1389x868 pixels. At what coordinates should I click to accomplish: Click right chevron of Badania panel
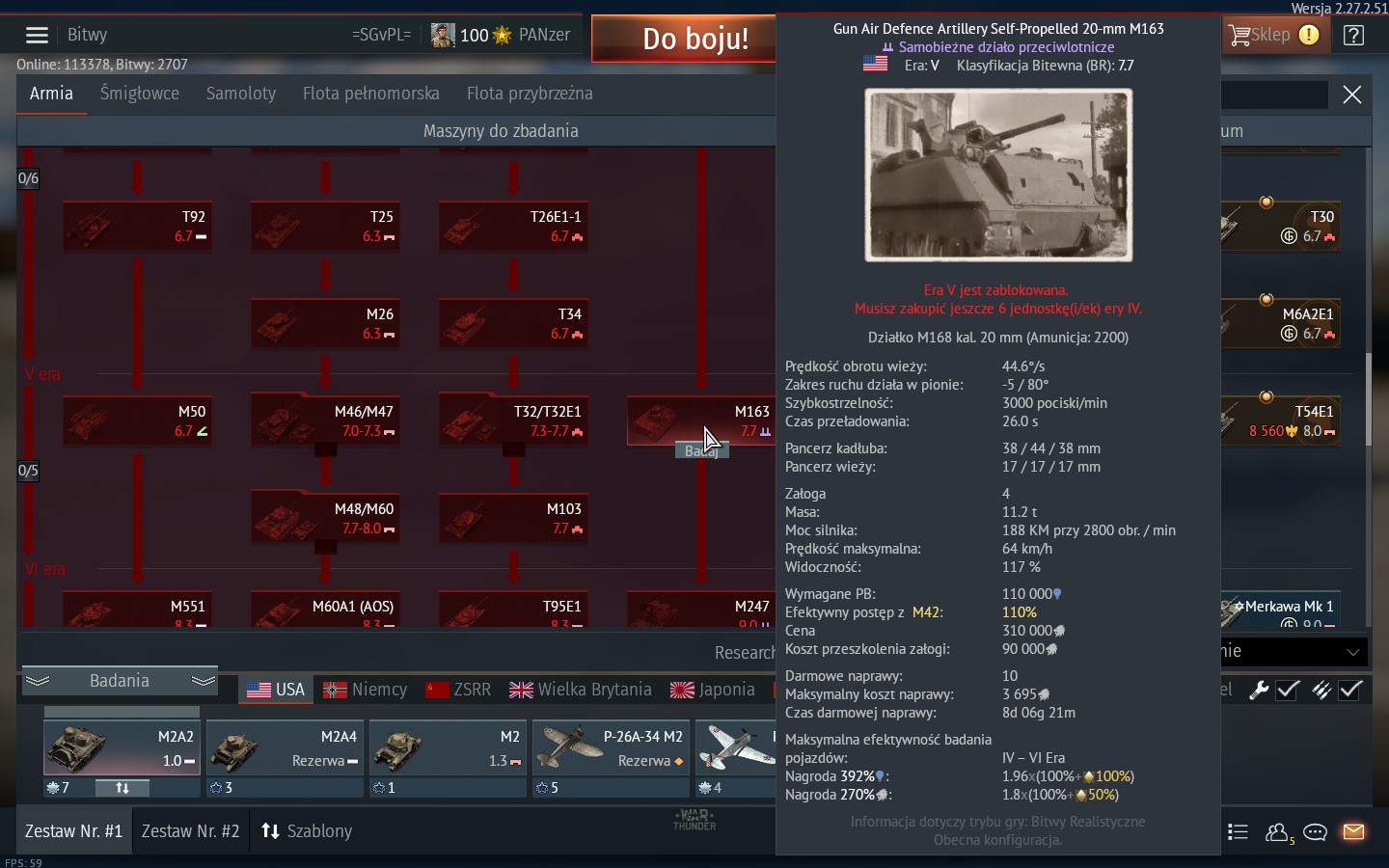click(204, 681)
